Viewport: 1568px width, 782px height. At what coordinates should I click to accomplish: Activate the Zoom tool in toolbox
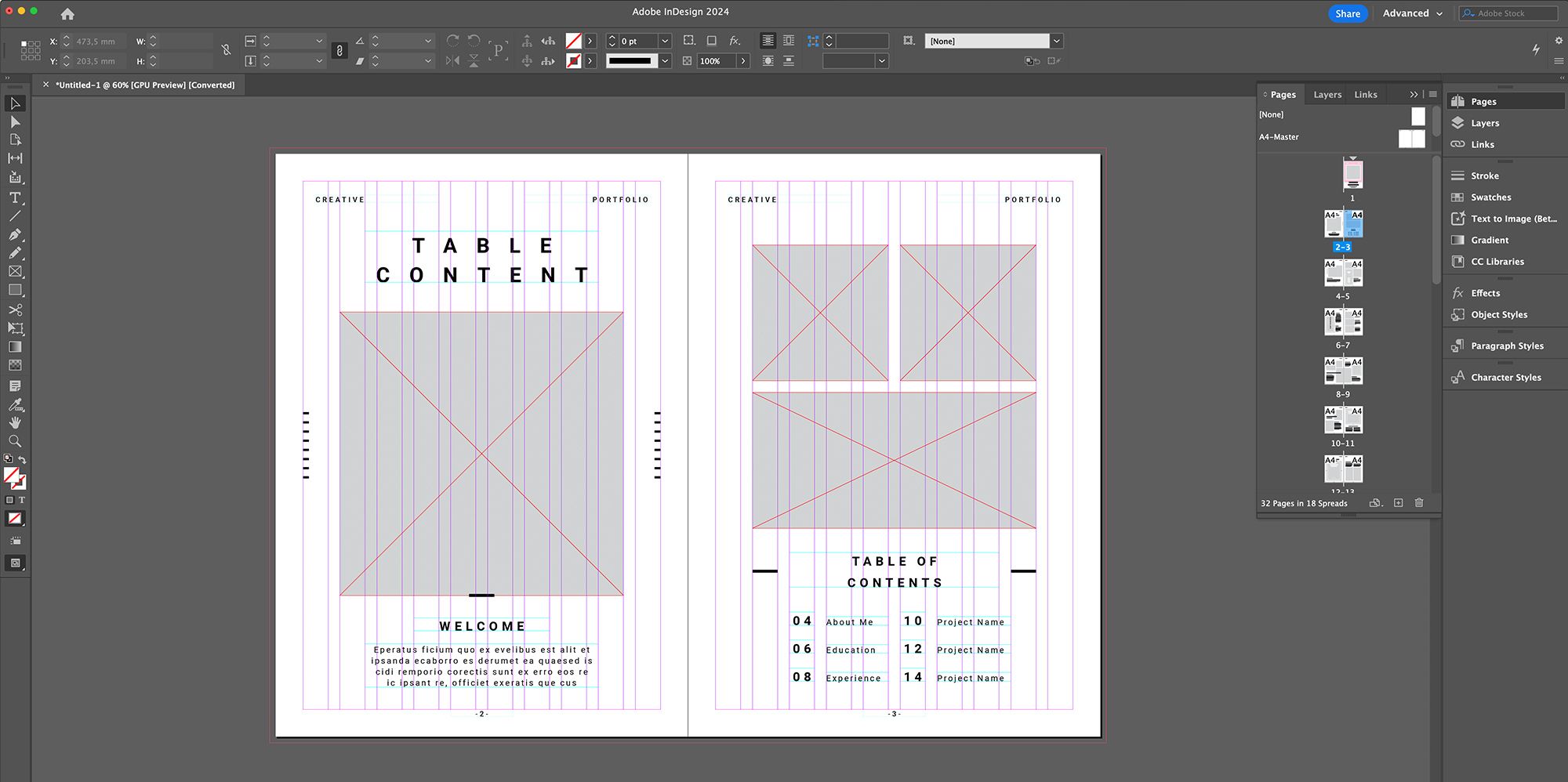click(x=15, y=441)
